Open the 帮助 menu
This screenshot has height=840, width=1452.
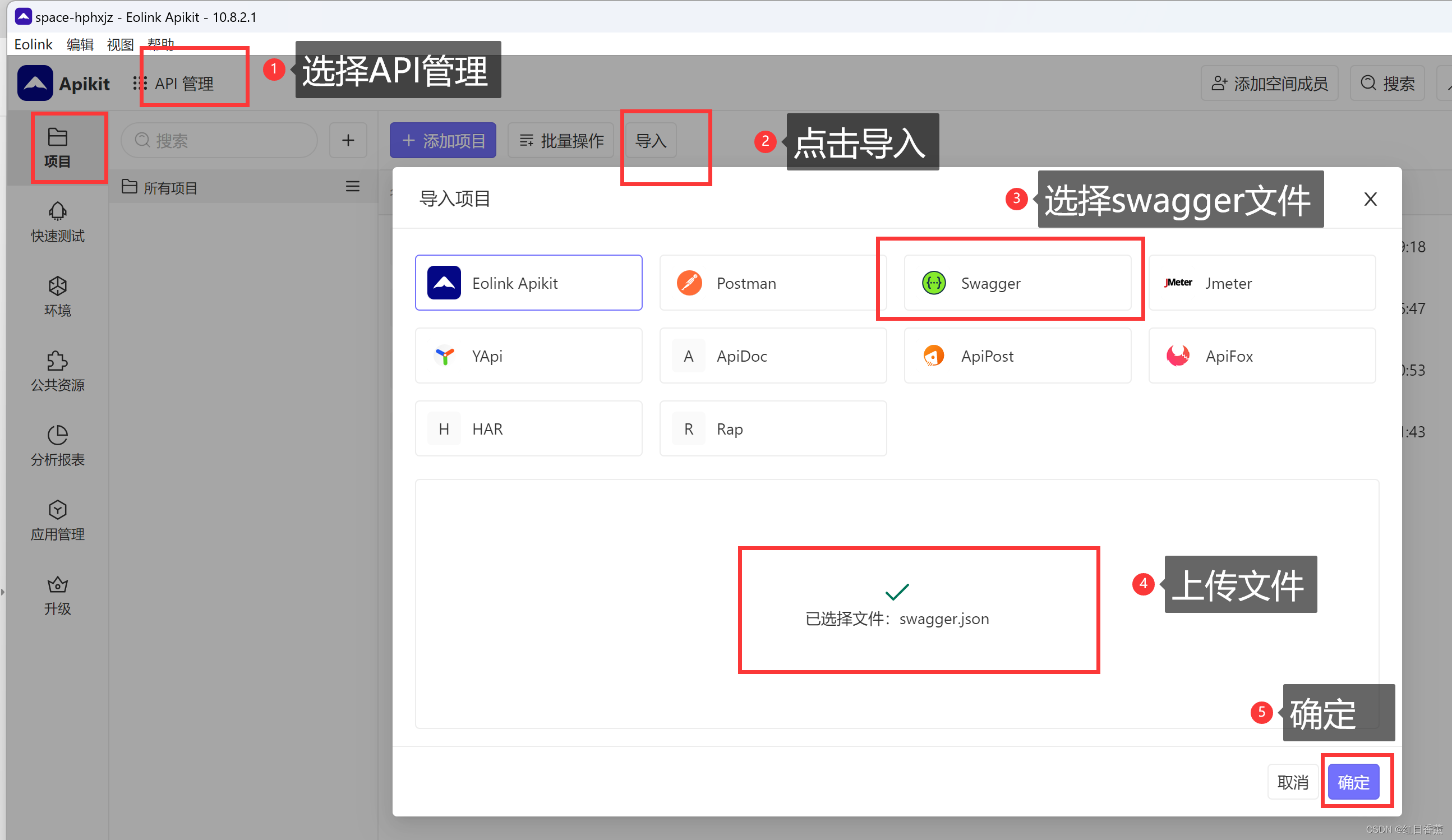click(x=160, y=44)
